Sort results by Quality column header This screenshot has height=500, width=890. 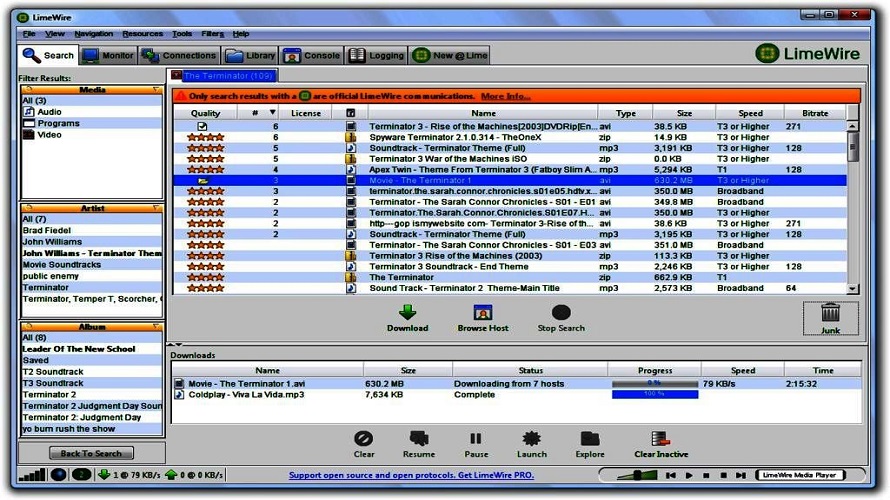click(x=205, y=113)
